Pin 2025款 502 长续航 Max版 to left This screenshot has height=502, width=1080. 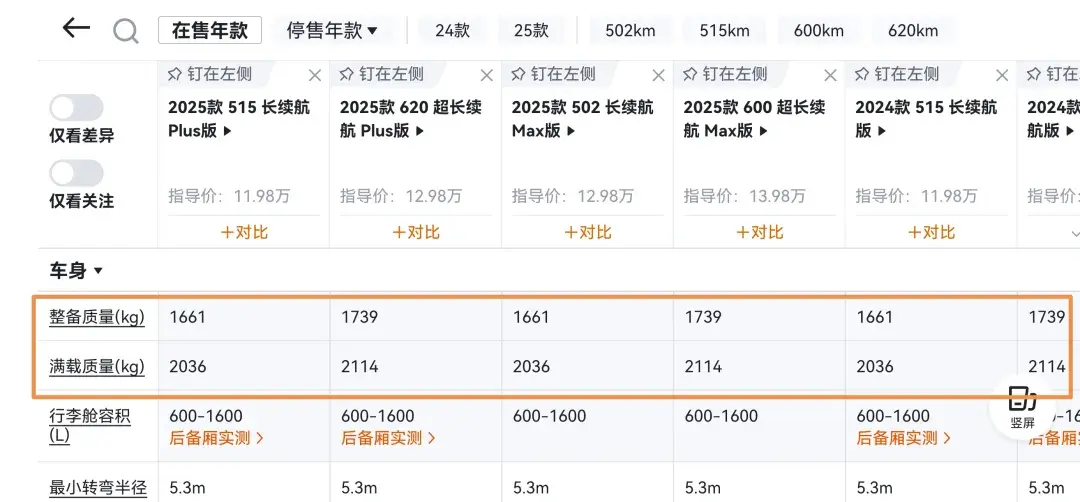[x=554, y=74]
